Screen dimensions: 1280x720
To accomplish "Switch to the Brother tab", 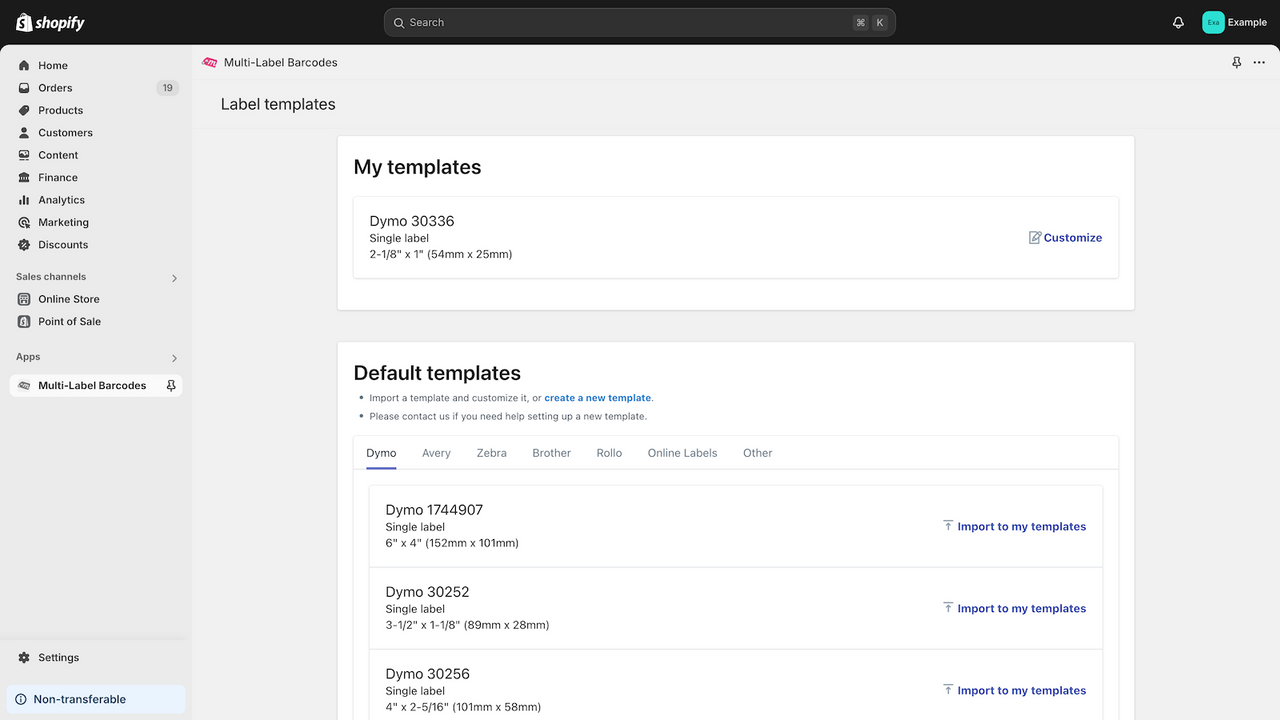I will coord(551,453).
